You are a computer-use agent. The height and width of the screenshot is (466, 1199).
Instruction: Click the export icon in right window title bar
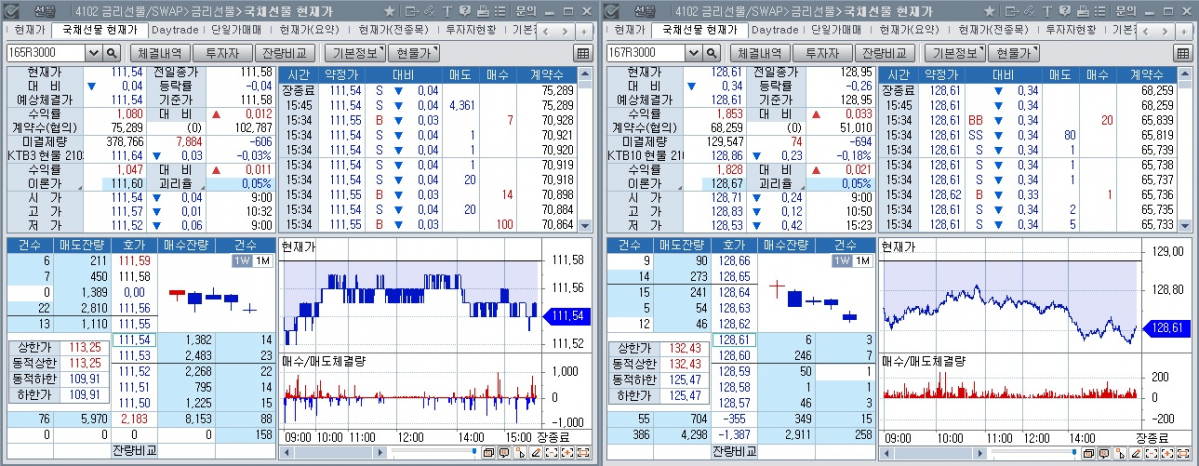1011,11
